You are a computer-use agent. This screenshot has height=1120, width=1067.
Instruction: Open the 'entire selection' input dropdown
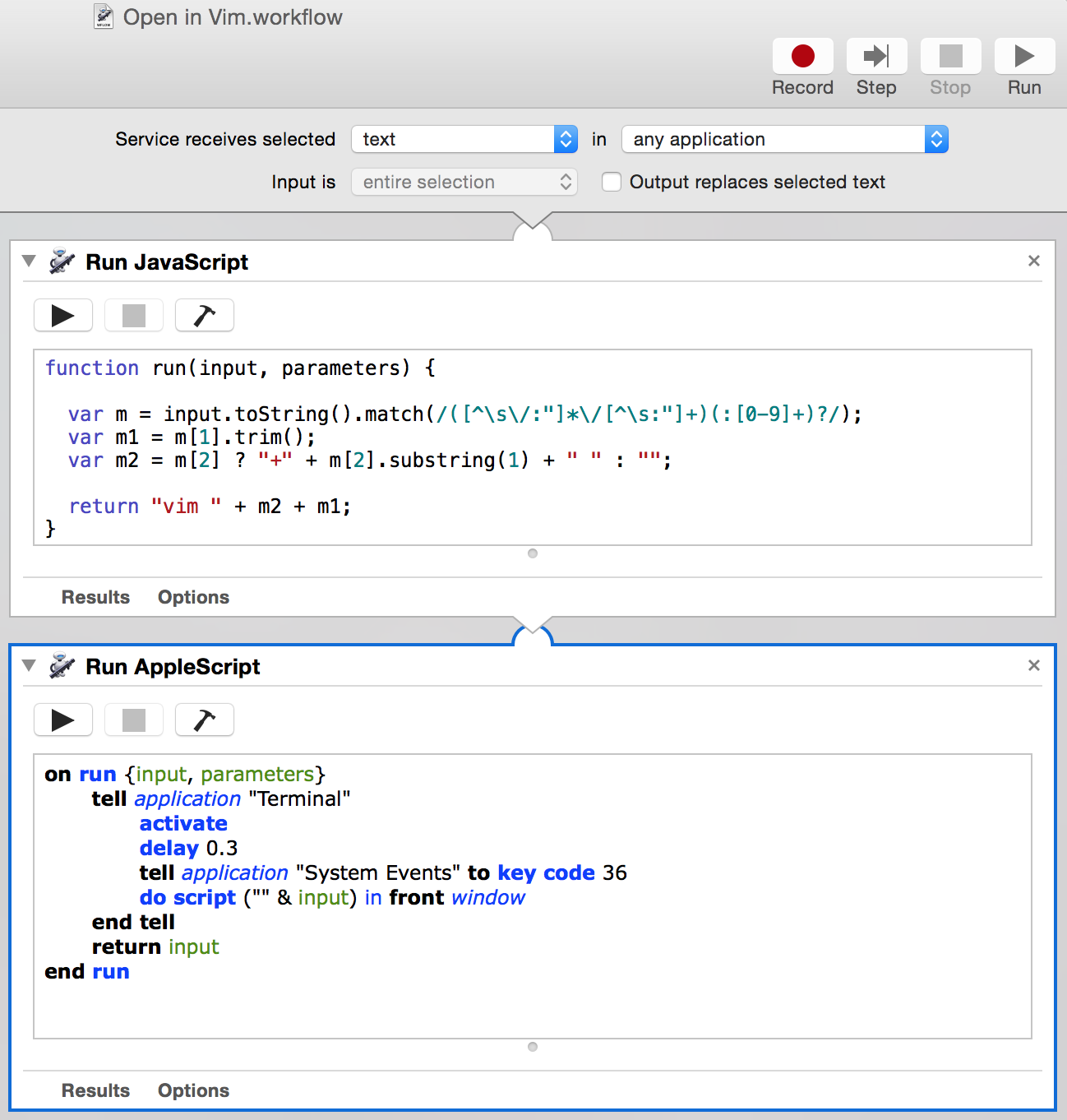click(x=464, y=182)
